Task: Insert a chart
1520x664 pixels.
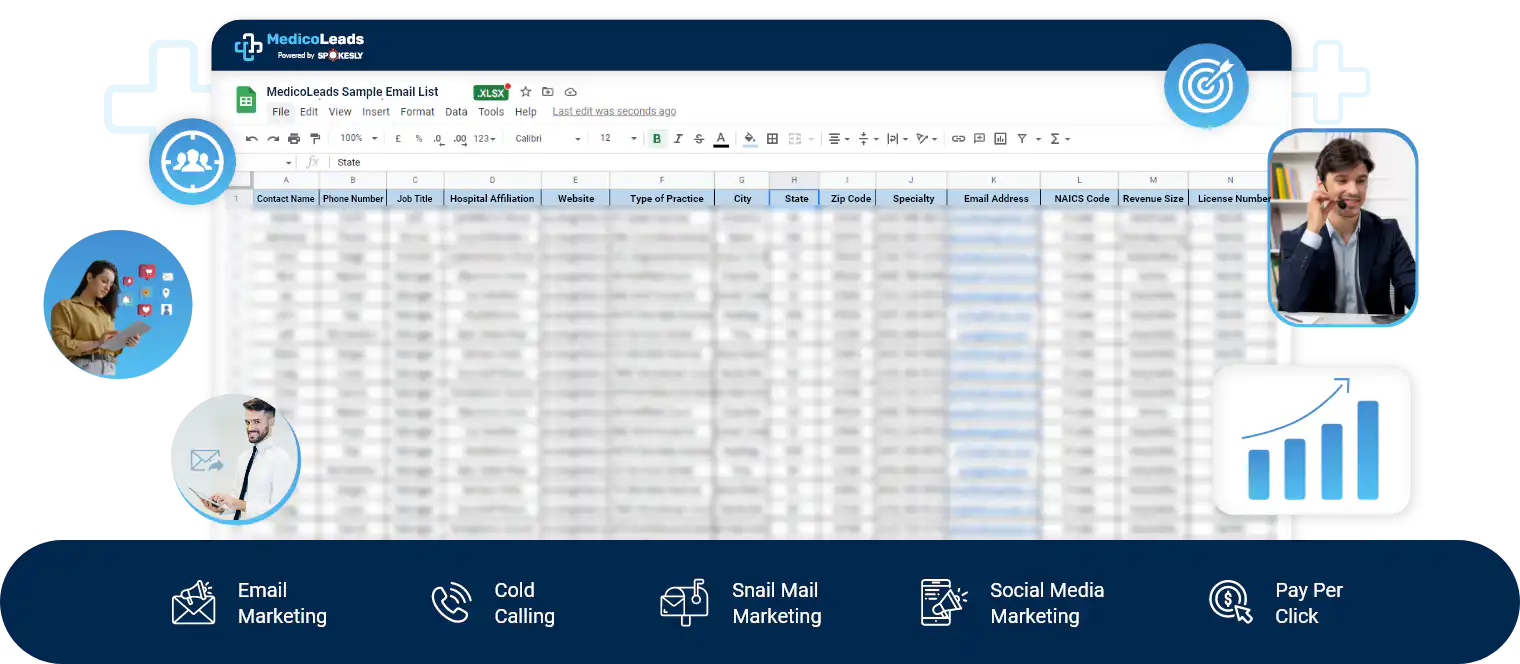Action: pyautogui.click(x=1001, y=139)
